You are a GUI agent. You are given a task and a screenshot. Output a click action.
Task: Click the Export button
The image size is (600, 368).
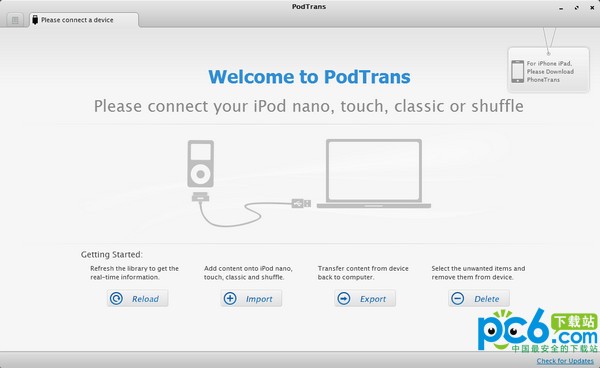[x=365, y=298]
